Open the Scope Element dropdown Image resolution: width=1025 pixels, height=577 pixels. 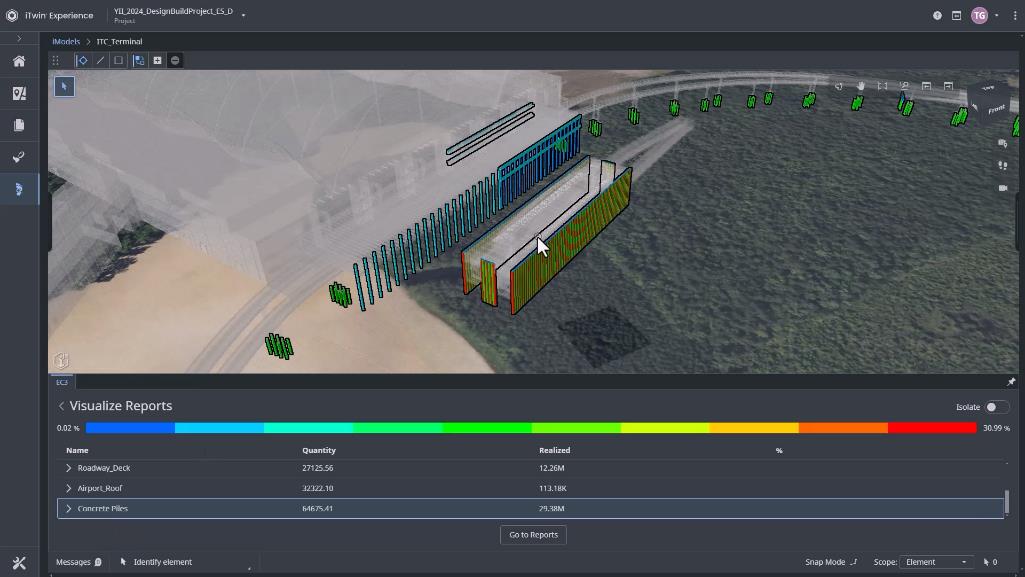(936, 562)
